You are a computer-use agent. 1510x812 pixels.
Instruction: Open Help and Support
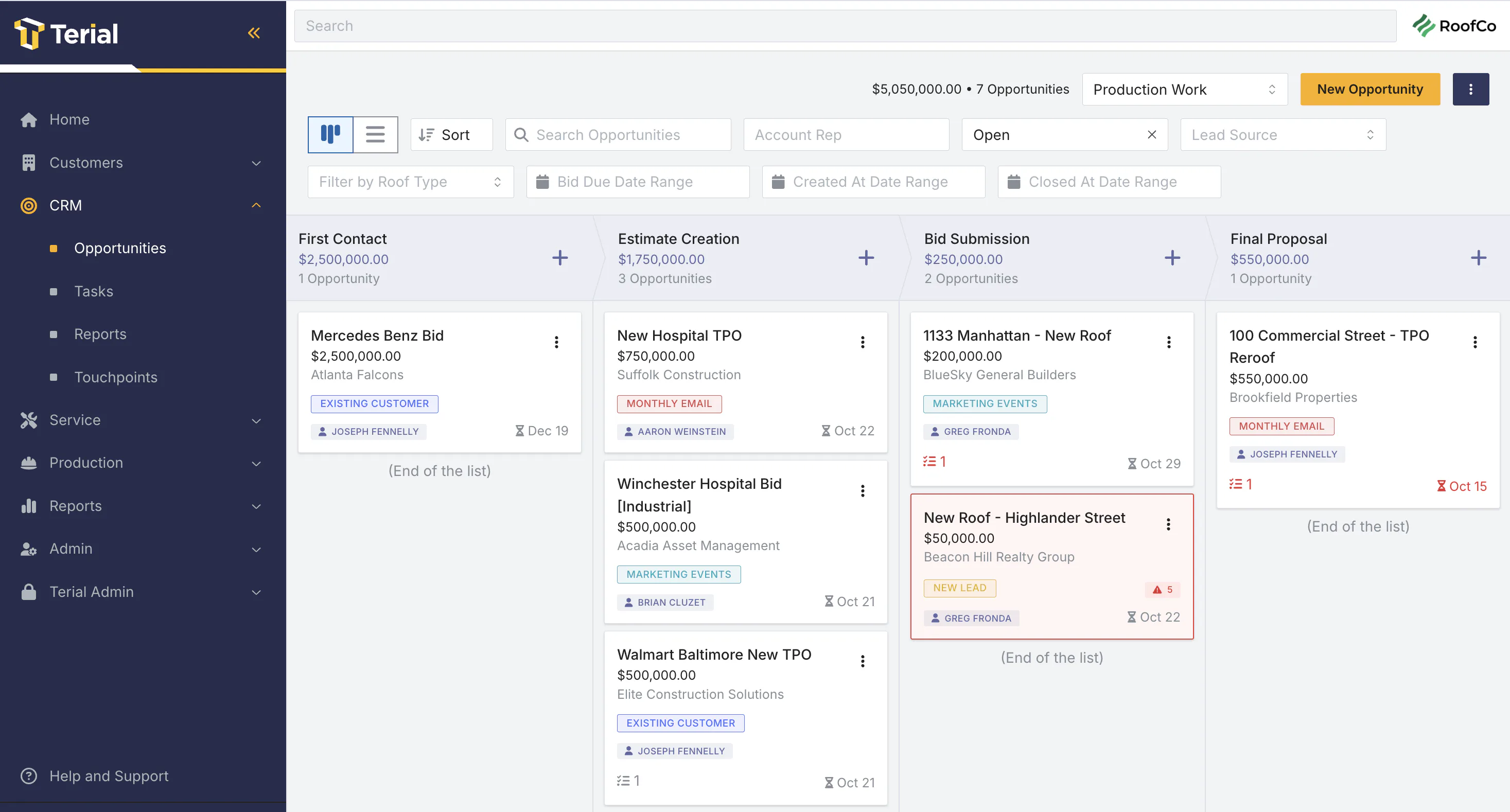coord(95,776)
